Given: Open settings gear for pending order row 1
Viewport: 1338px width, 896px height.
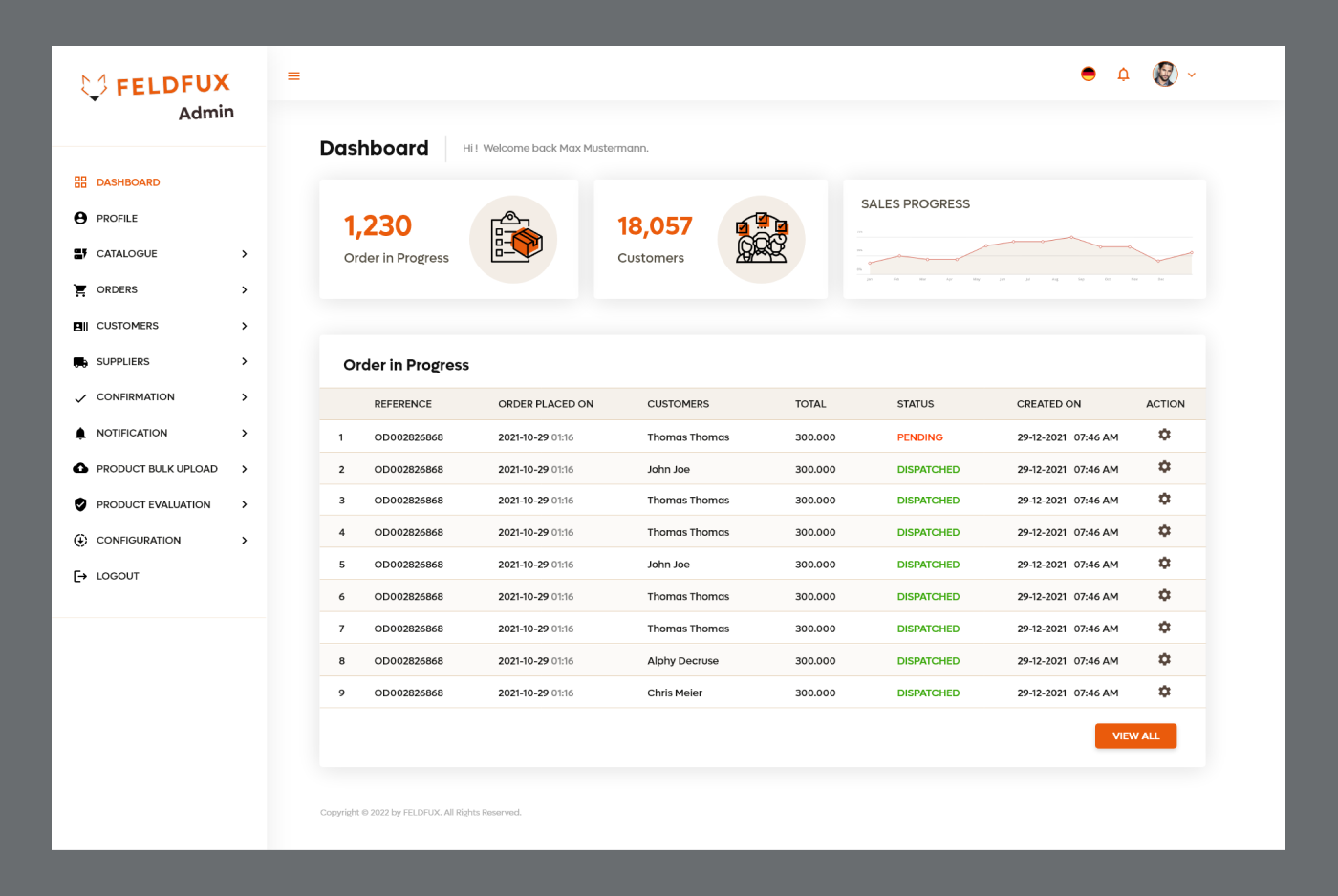Looking at the screenshot, I should click(x=1164, y=436).
